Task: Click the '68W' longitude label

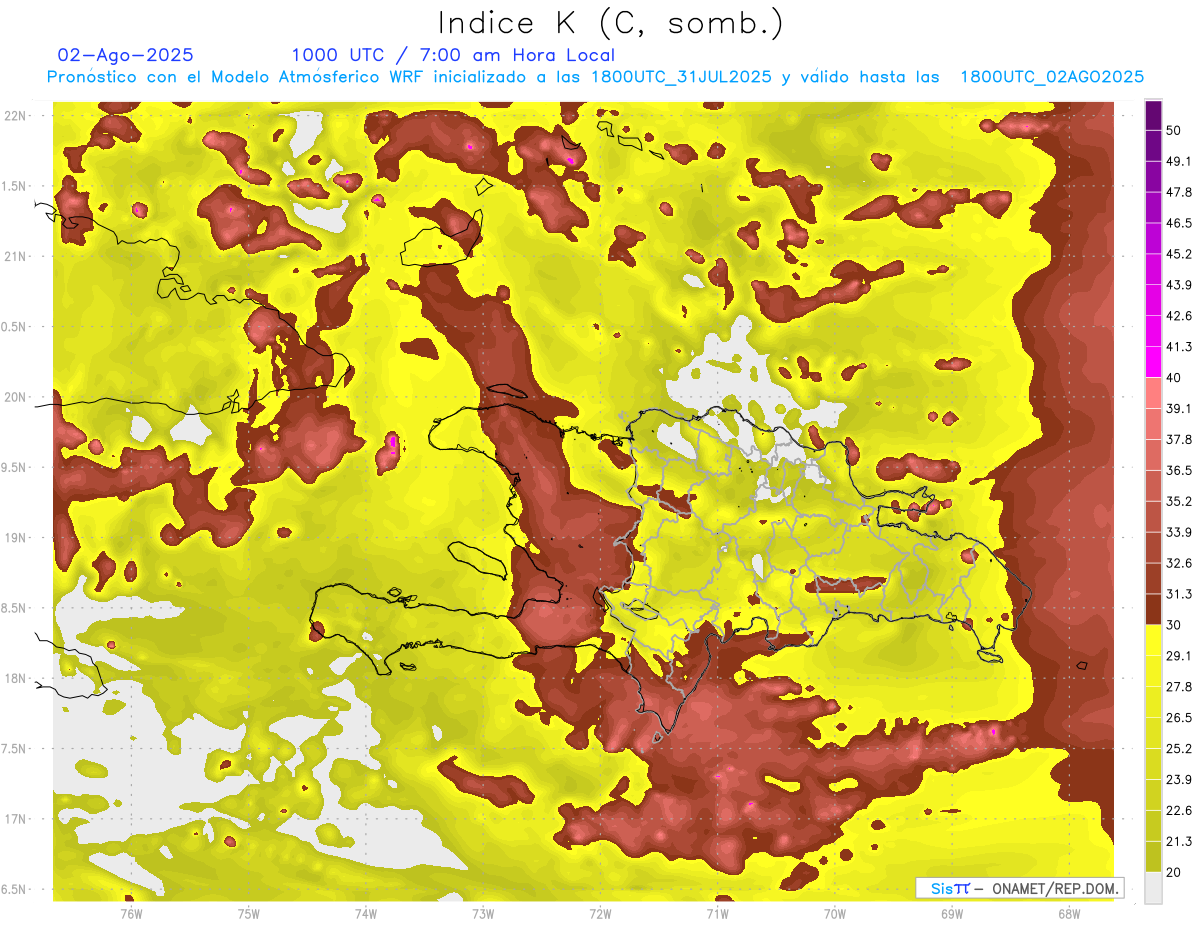Action: click(x=1068, y=913)
